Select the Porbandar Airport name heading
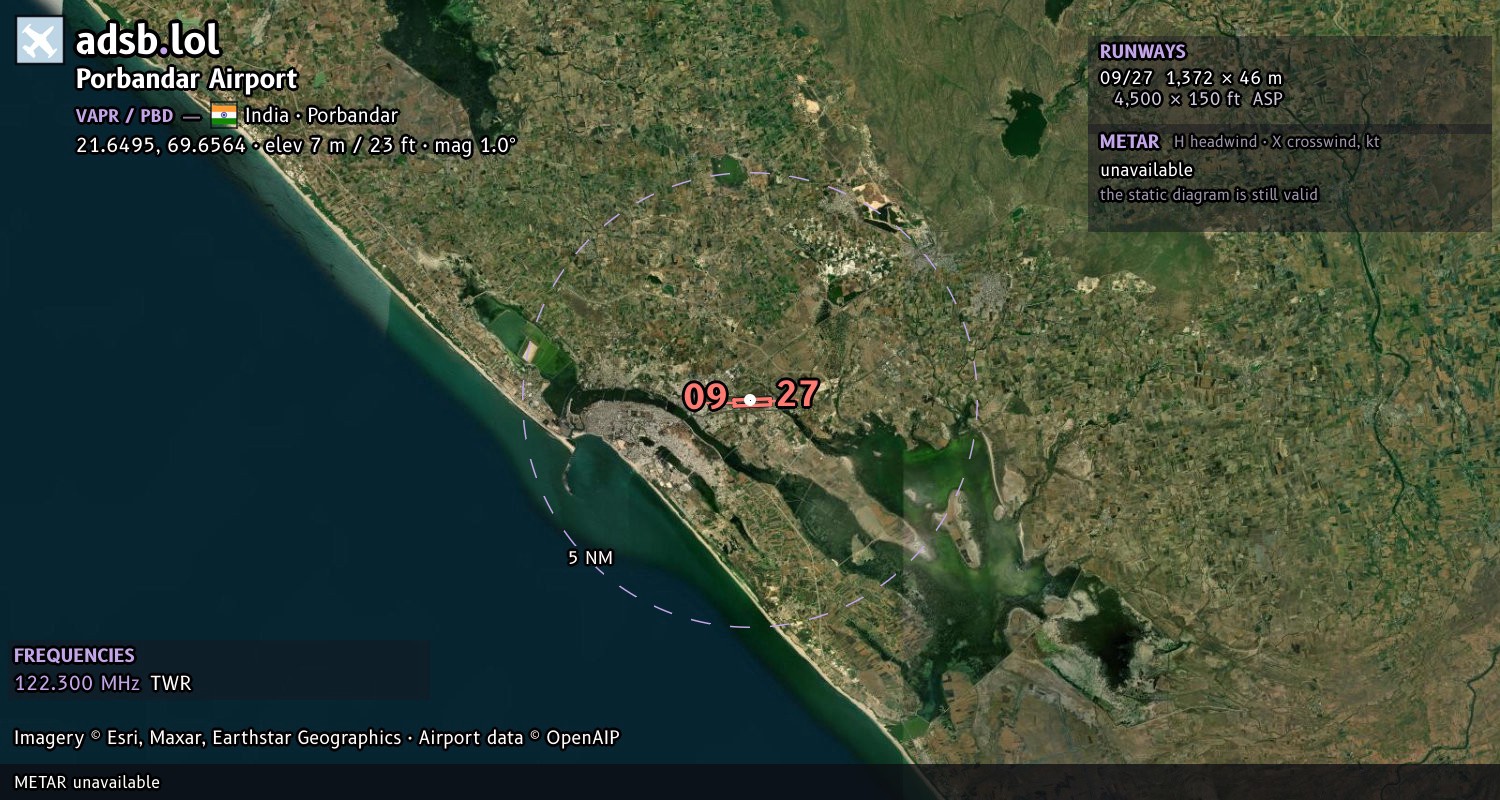This screenshot has width=1500, height=800. coord(187,79)
